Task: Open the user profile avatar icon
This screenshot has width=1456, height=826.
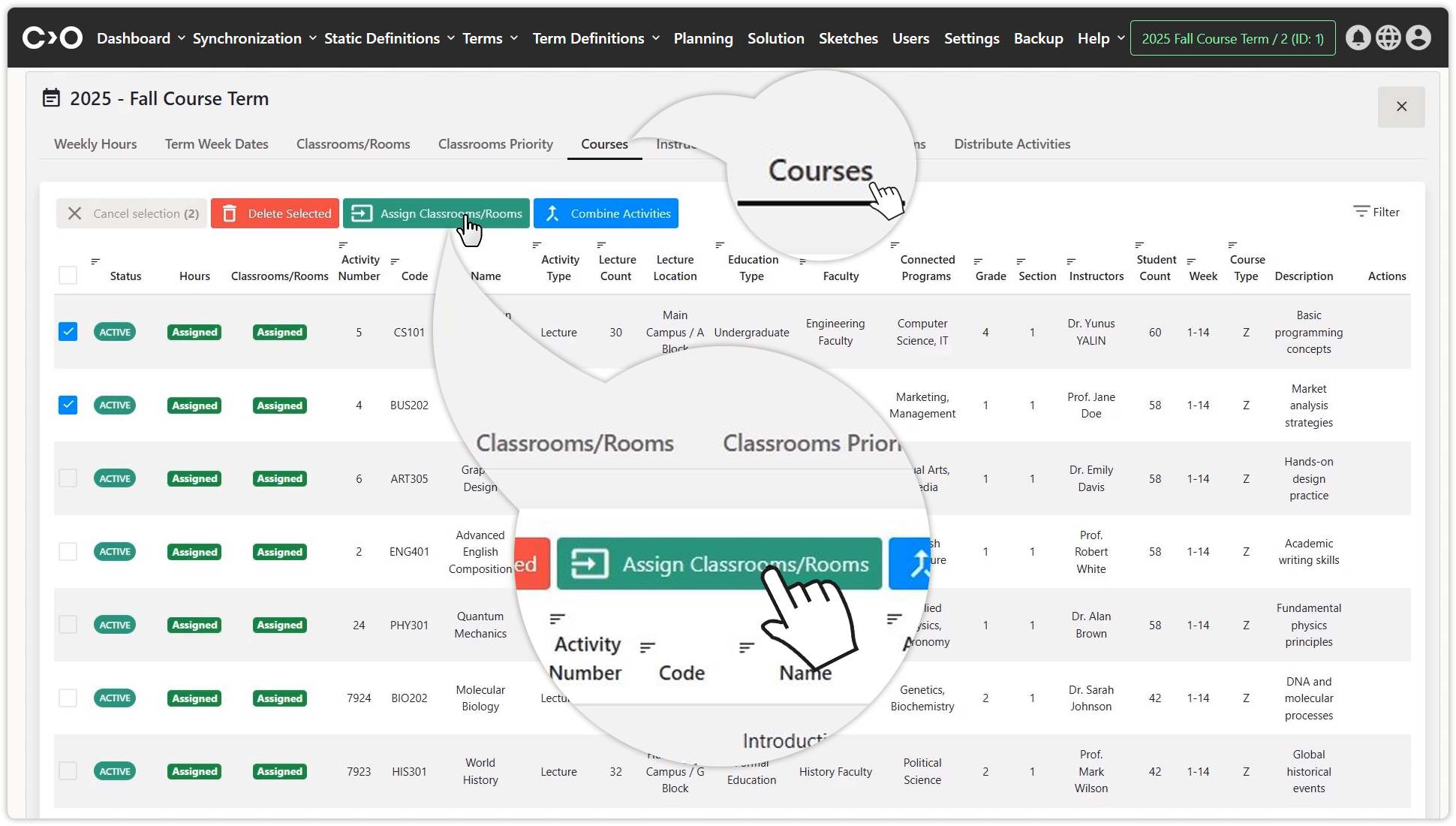Action: tap(1418, 38)
